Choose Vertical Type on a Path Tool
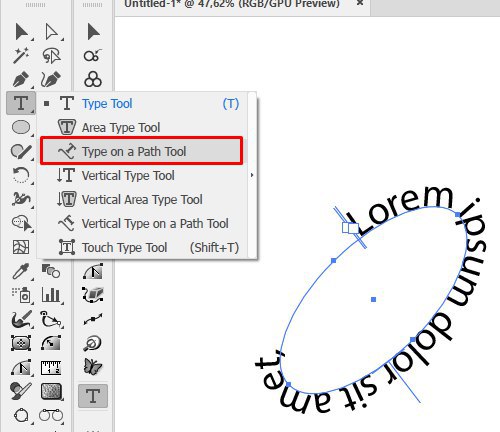 click(x=143, y=223)
